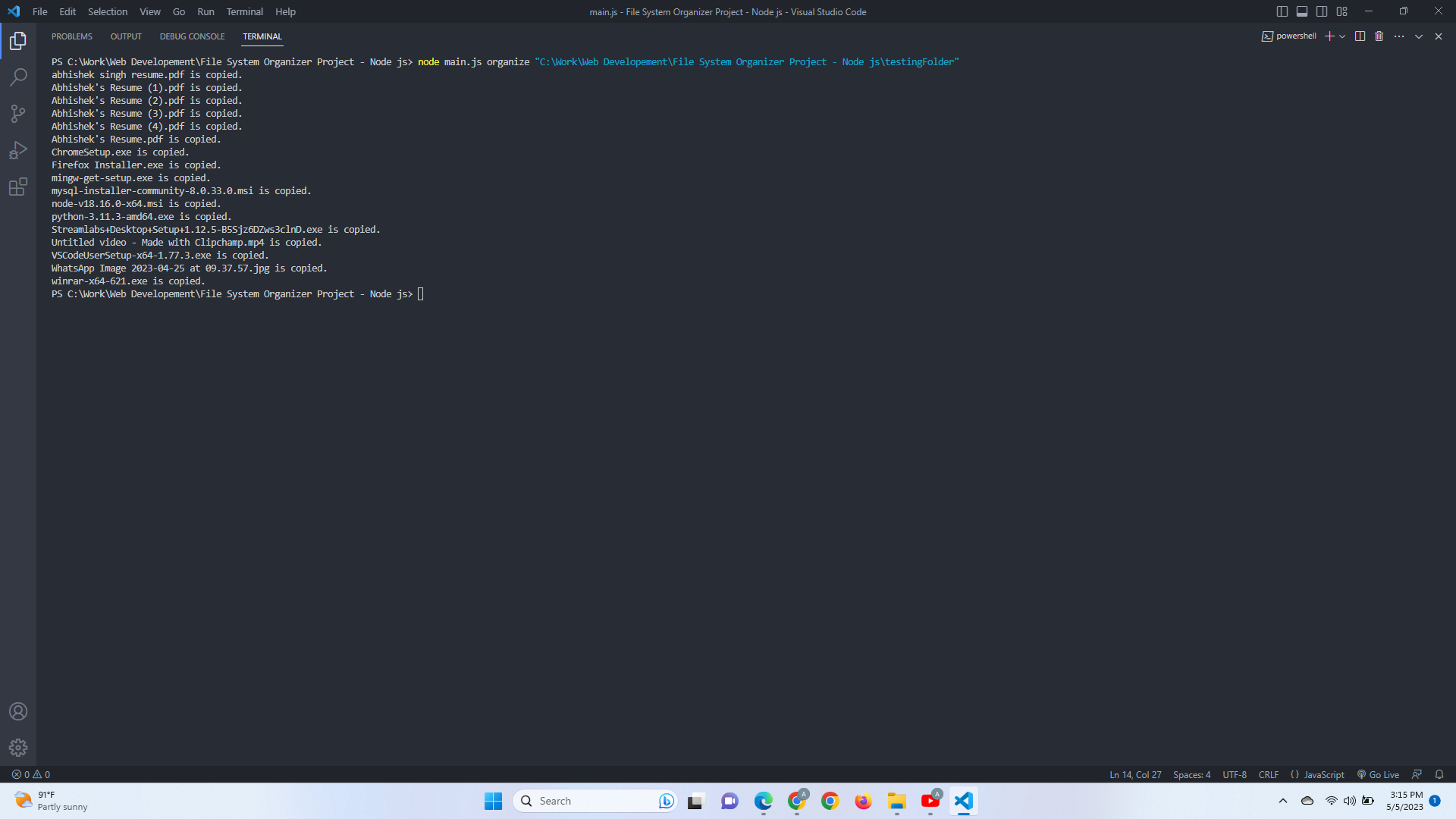Image resolution: width=1456 pixels, height=819 pixels.
Task: Click 'ChromeSetup.exe is copied.' line
Action: [121, 152]
